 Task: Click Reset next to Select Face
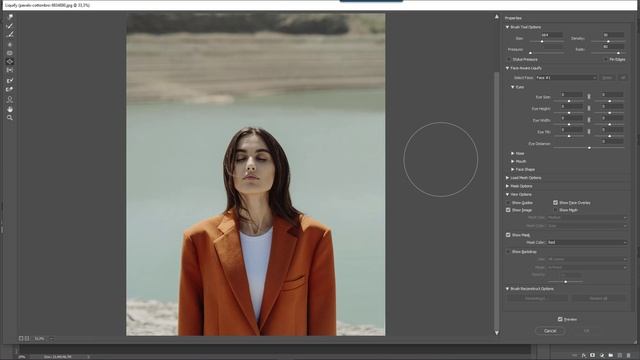point(607,78)
